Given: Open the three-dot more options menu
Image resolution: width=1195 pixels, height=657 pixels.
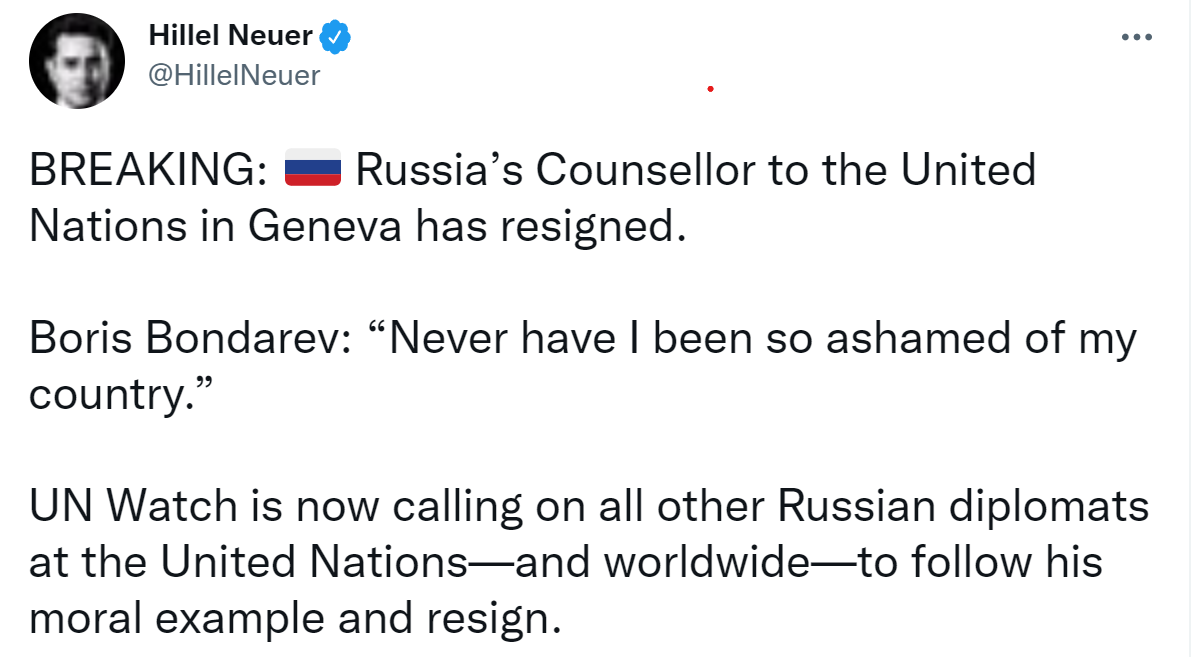Looking at the screenshot, I should (1137, 37).
